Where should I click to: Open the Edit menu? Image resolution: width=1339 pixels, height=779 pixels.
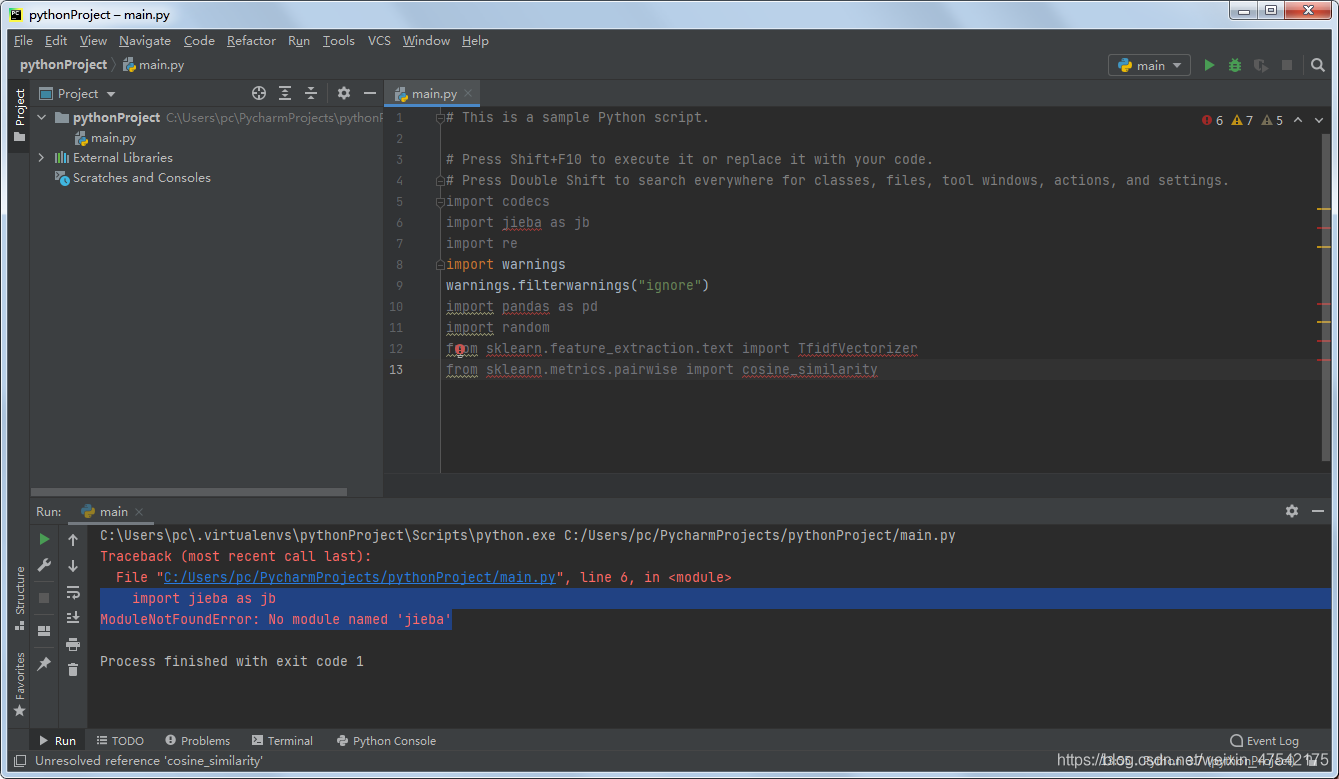click(56, 41)
